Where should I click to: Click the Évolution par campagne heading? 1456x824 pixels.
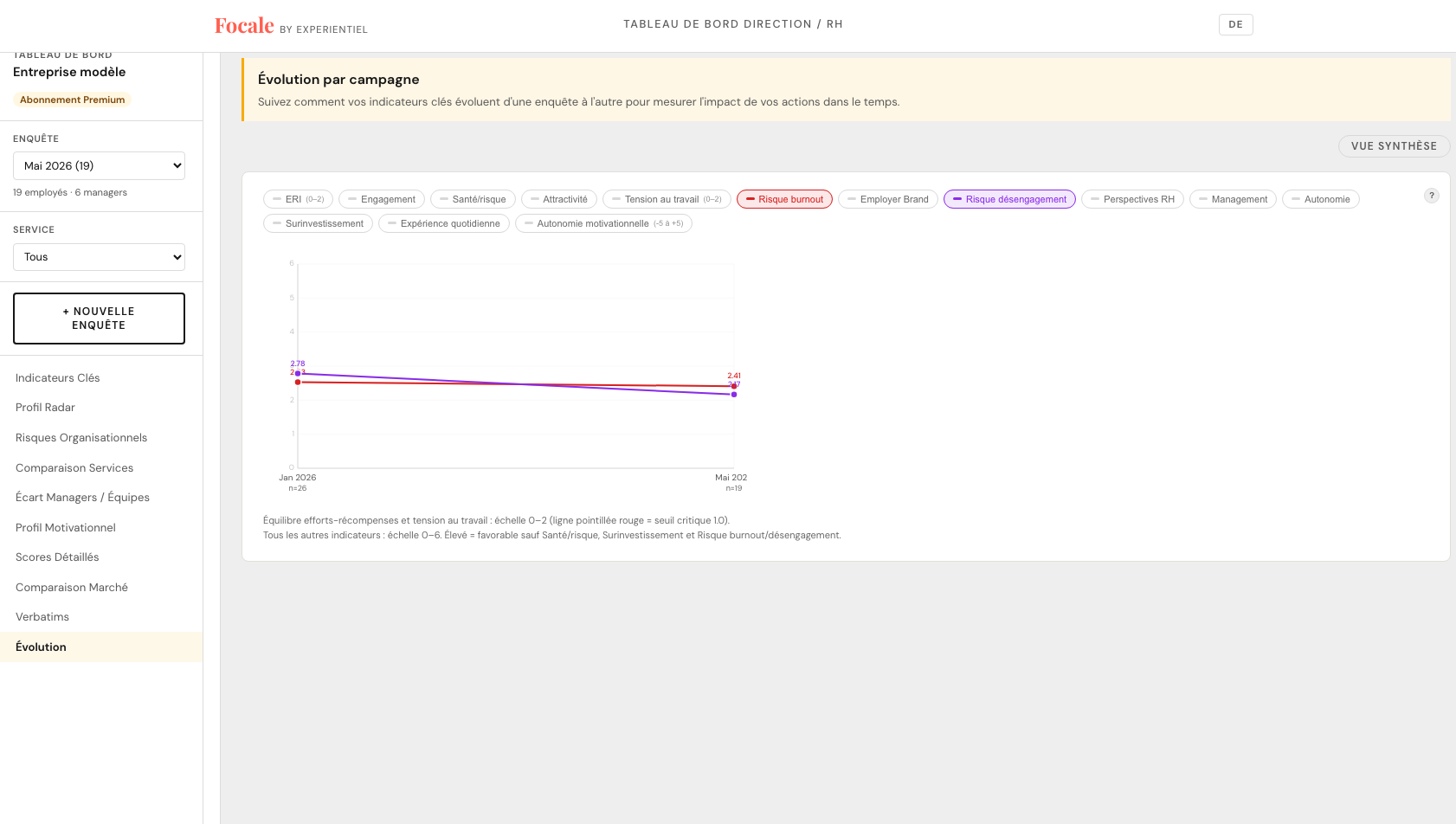338,80
